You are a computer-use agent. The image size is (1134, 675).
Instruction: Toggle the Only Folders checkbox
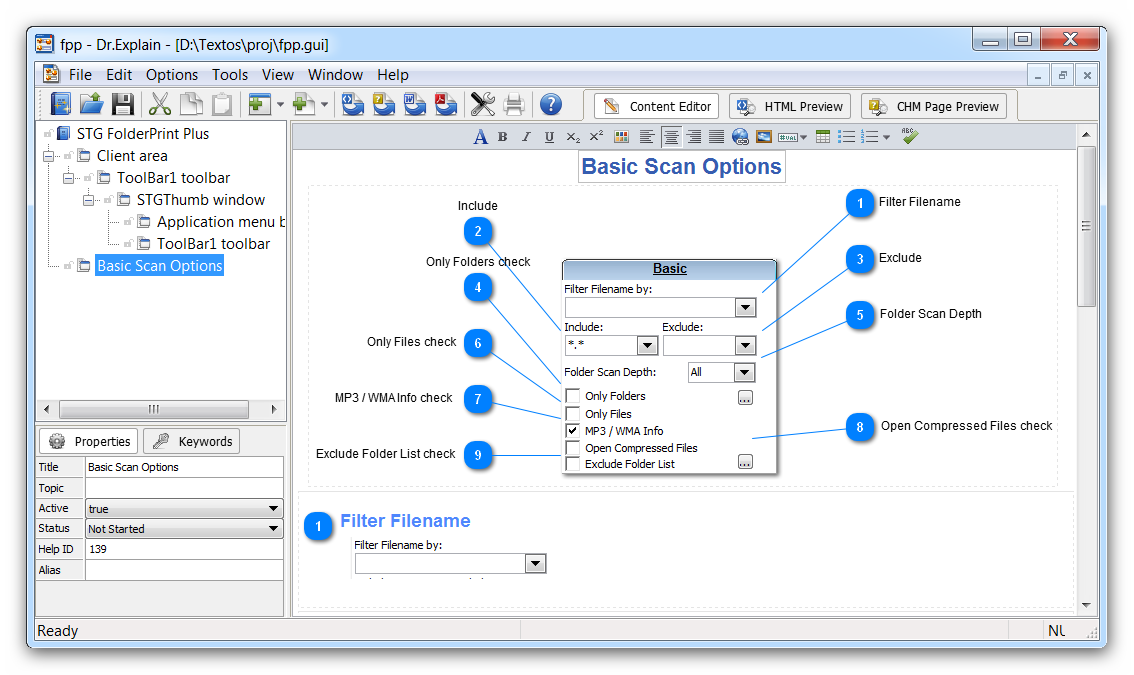coord(573,396)
